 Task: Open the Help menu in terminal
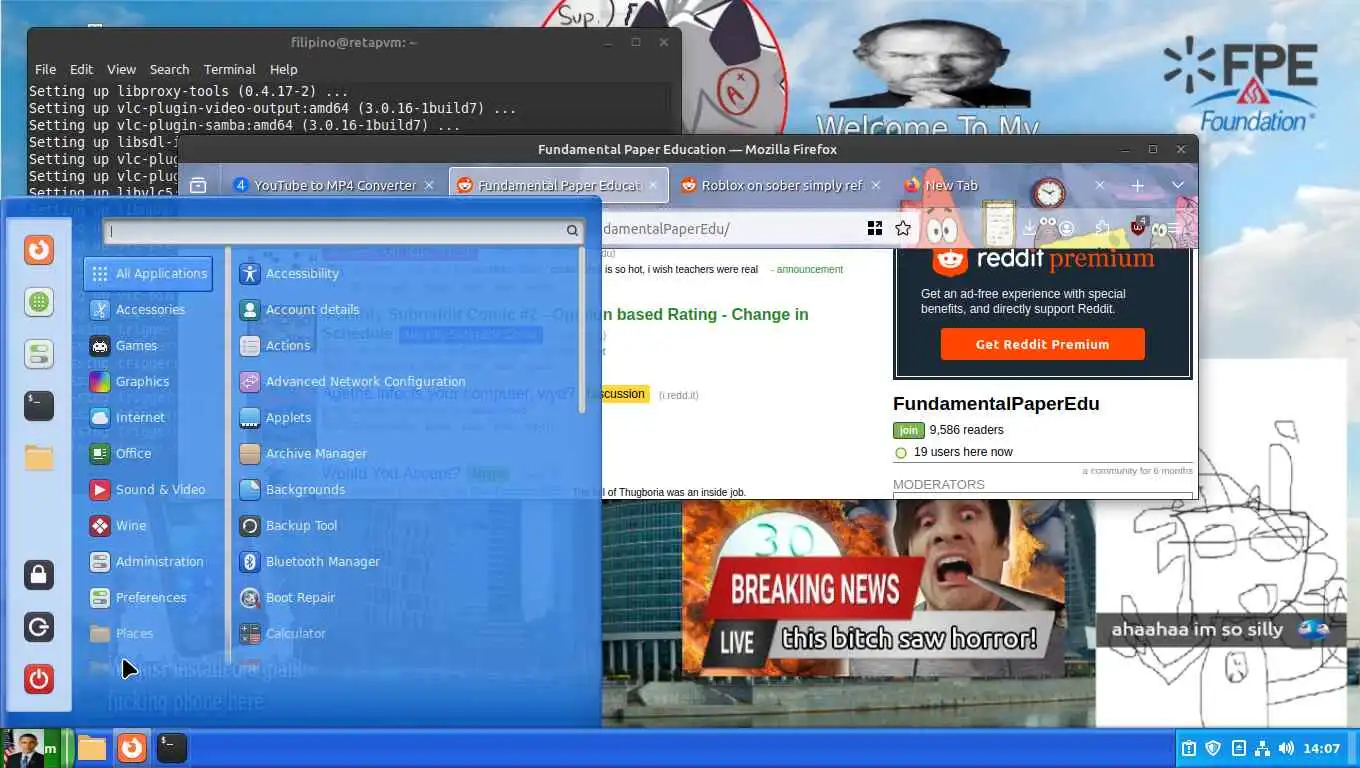pyautogui.click(x=283, y=69)
